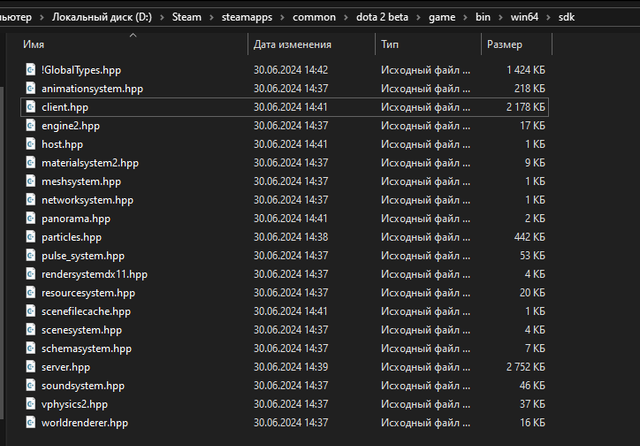Click the client.hpp file icon
Viewport: 640px width, 446px height.
(x=31, y=107)
